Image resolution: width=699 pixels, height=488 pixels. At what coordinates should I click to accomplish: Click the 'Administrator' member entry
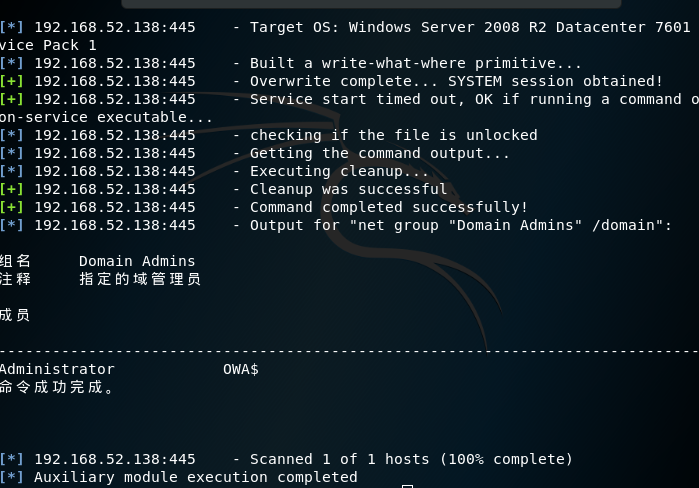(57, 369)
